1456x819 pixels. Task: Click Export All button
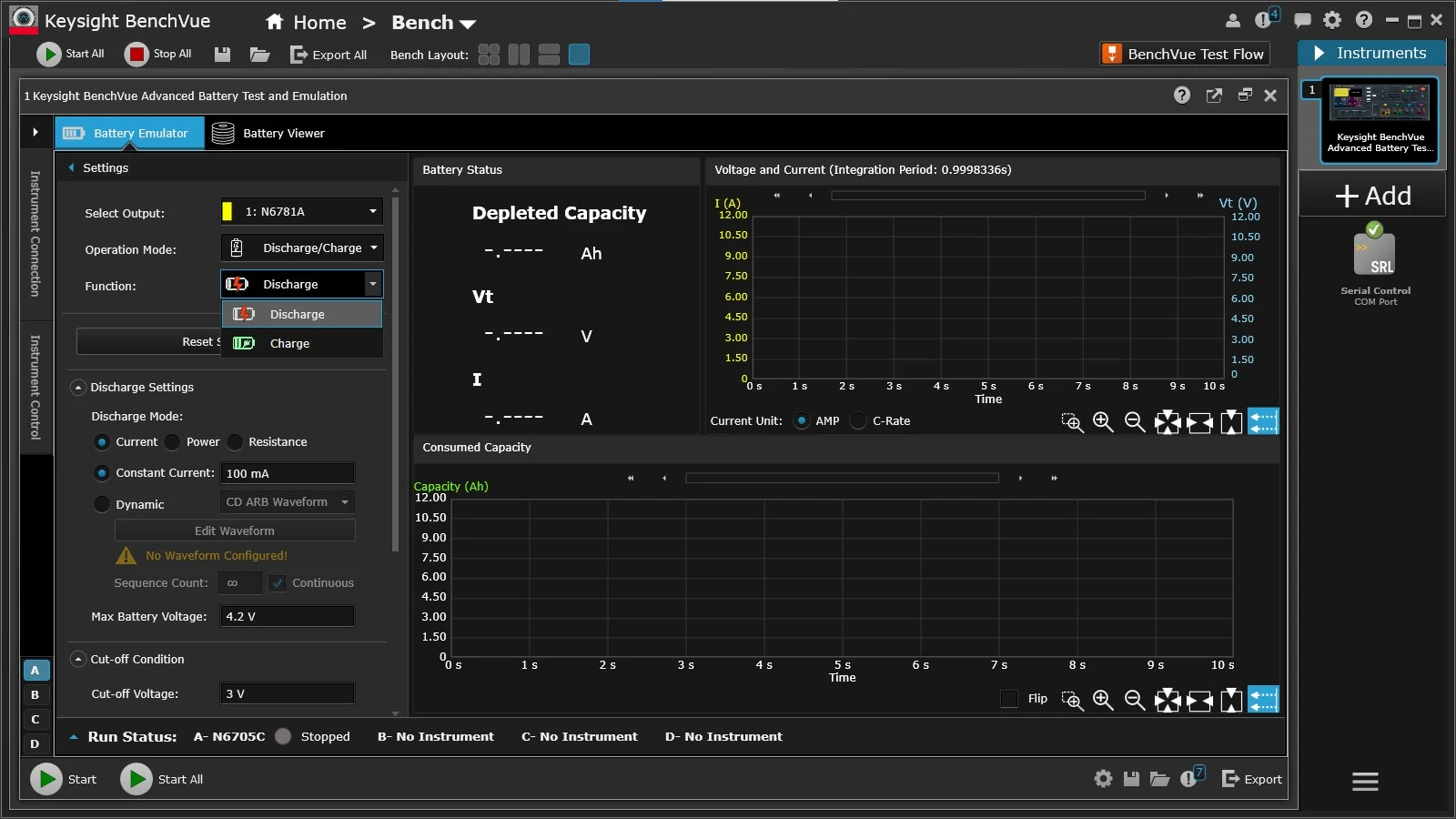pyautogui.click(x=329, y=55)
